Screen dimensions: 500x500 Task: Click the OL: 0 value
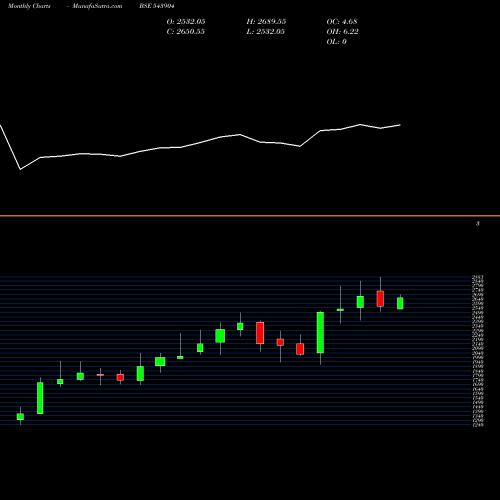point(336,42)
